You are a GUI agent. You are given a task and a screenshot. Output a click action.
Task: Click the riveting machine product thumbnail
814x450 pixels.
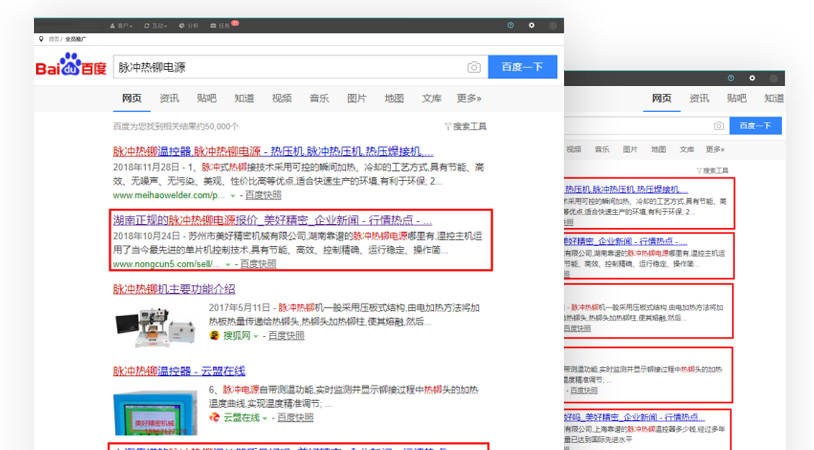pyautogui.click(x=155, y=326)
